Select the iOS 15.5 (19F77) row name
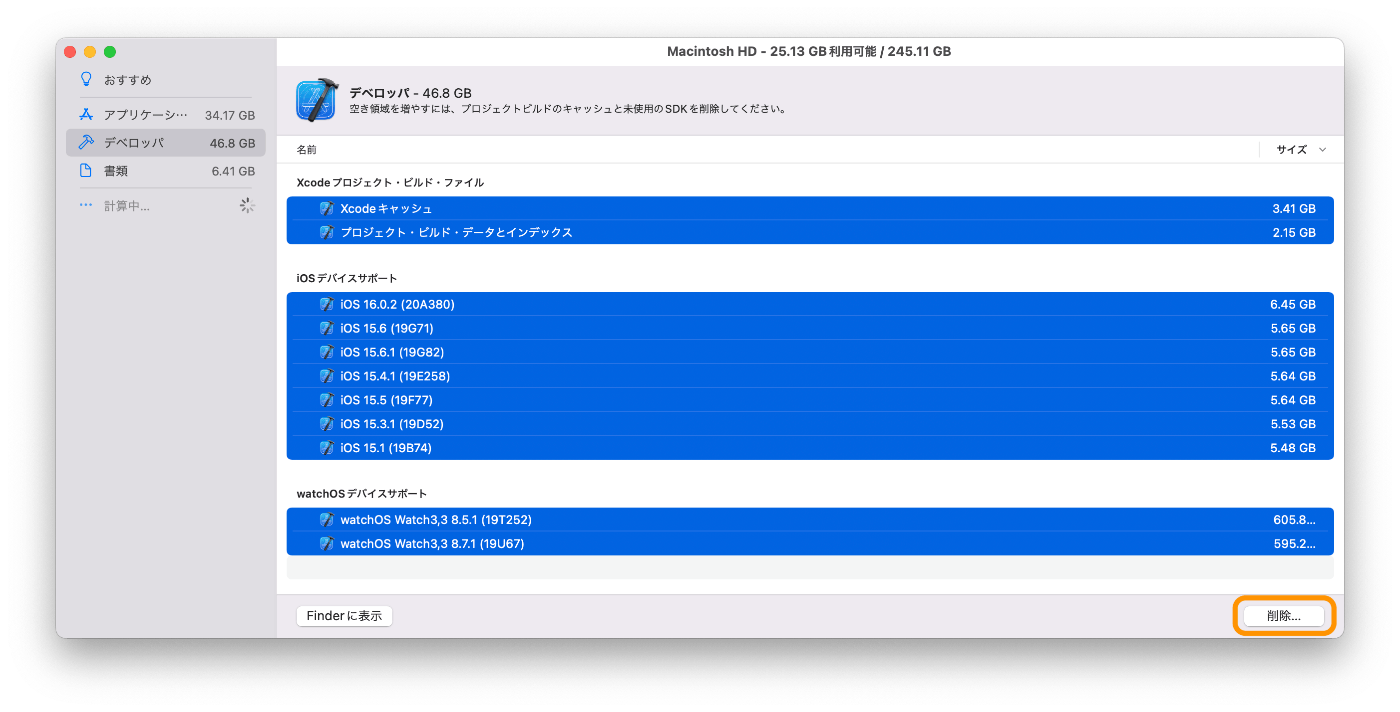1400x712 pixels. pyautogui.click(x=386, y=401)
